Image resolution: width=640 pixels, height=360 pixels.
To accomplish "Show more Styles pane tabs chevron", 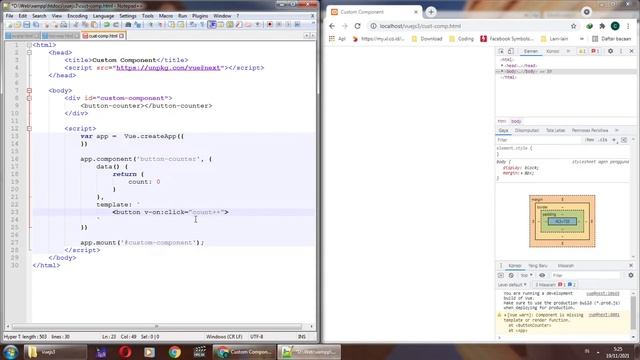I will [x=617, y=130].
